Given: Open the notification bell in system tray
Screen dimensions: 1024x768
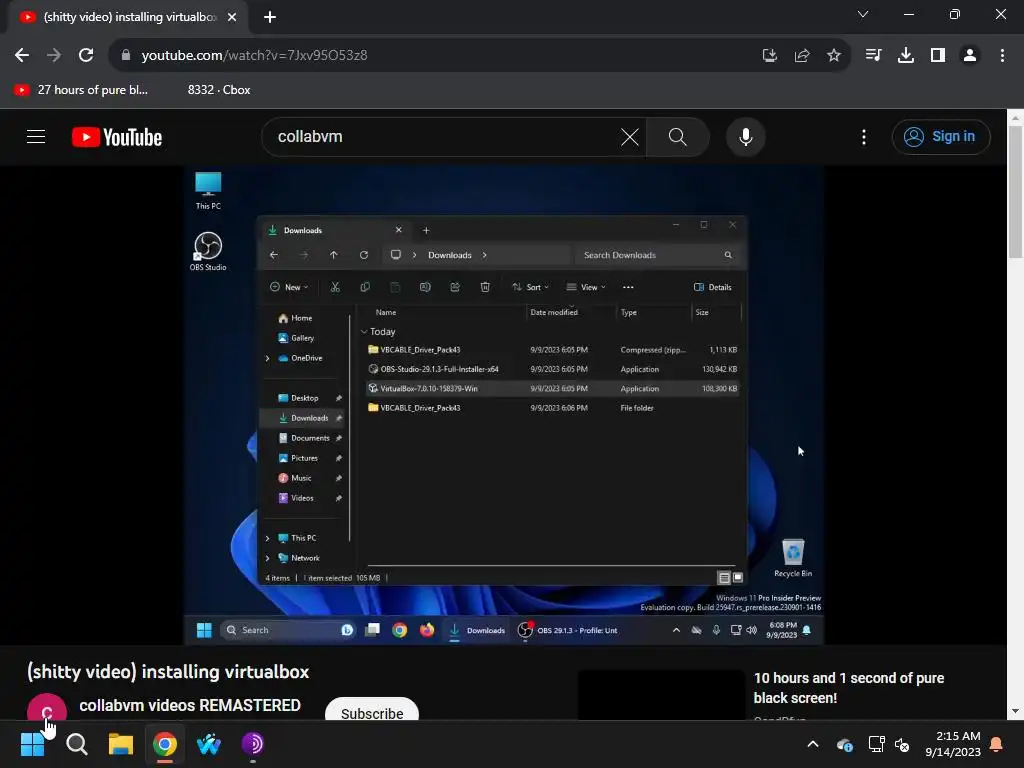Looking at the screenshot, I should coord(997,744).
